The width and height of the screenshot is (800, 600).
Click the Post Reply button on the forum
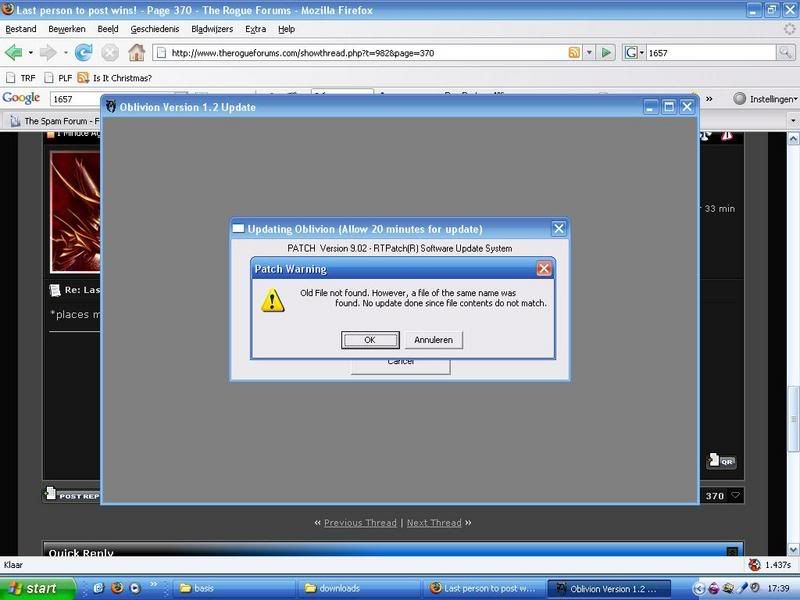72,494
